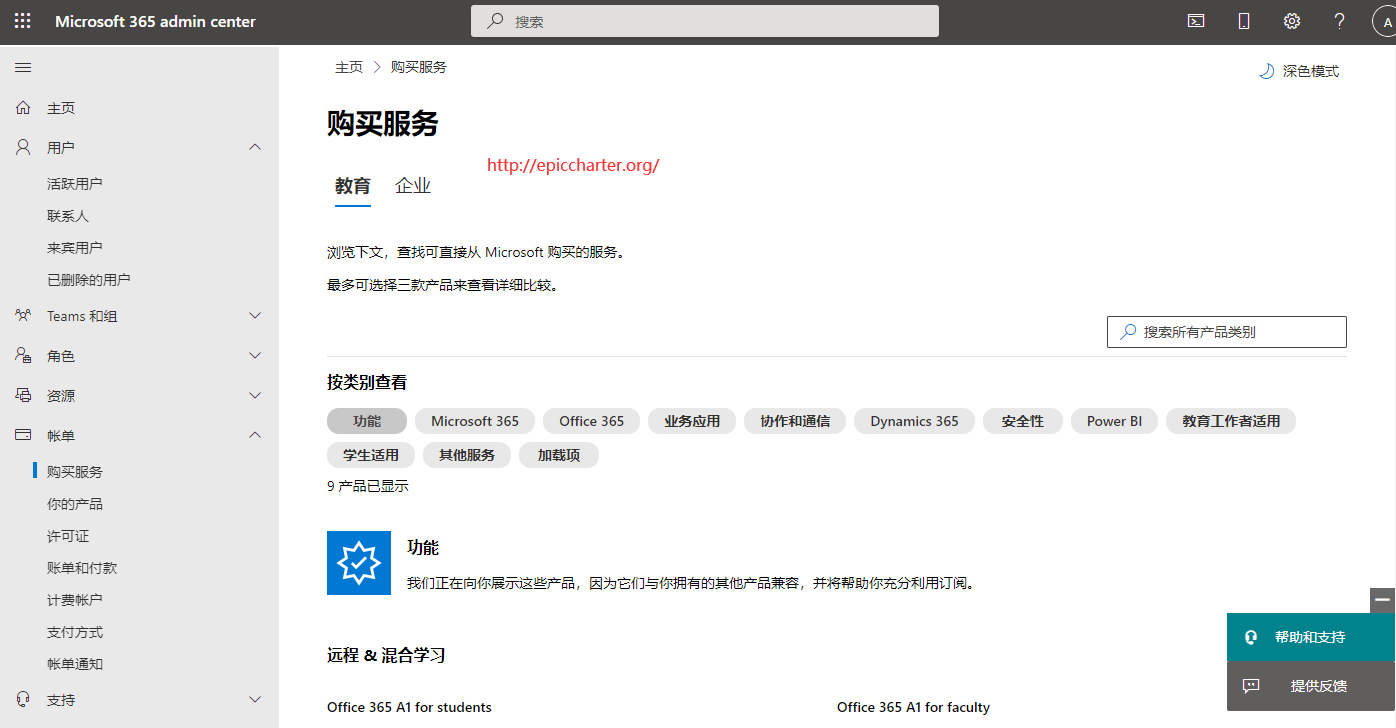1396x728 pixels.
Task: Click the Roles icon in sidebar
Action: tap(23, 355)
